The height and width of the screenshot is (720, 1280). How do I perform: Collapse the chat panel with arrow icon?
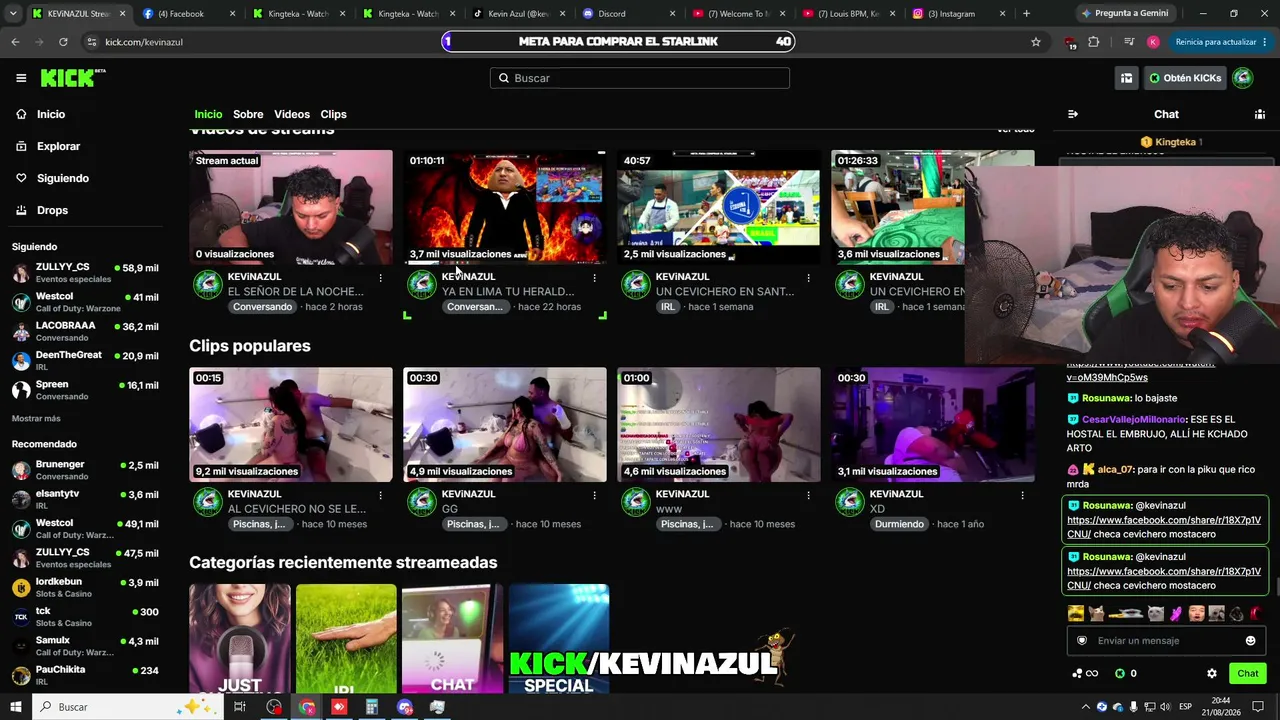pyautogui.click(x=1073, y=114)
